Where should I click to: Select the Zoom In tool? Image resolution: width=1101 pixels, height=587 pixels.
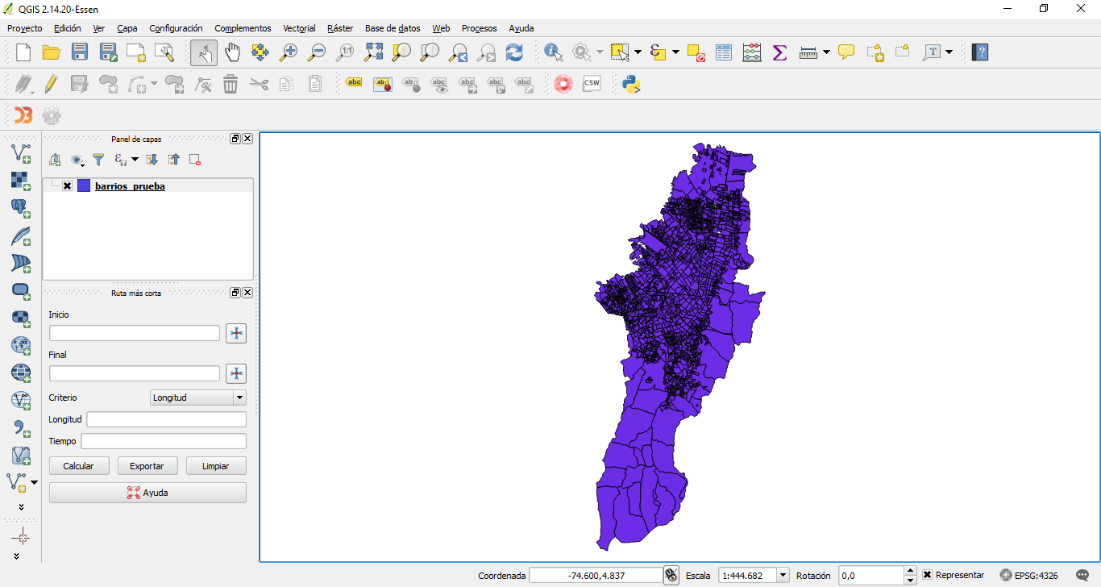click(x=289, y=52)
